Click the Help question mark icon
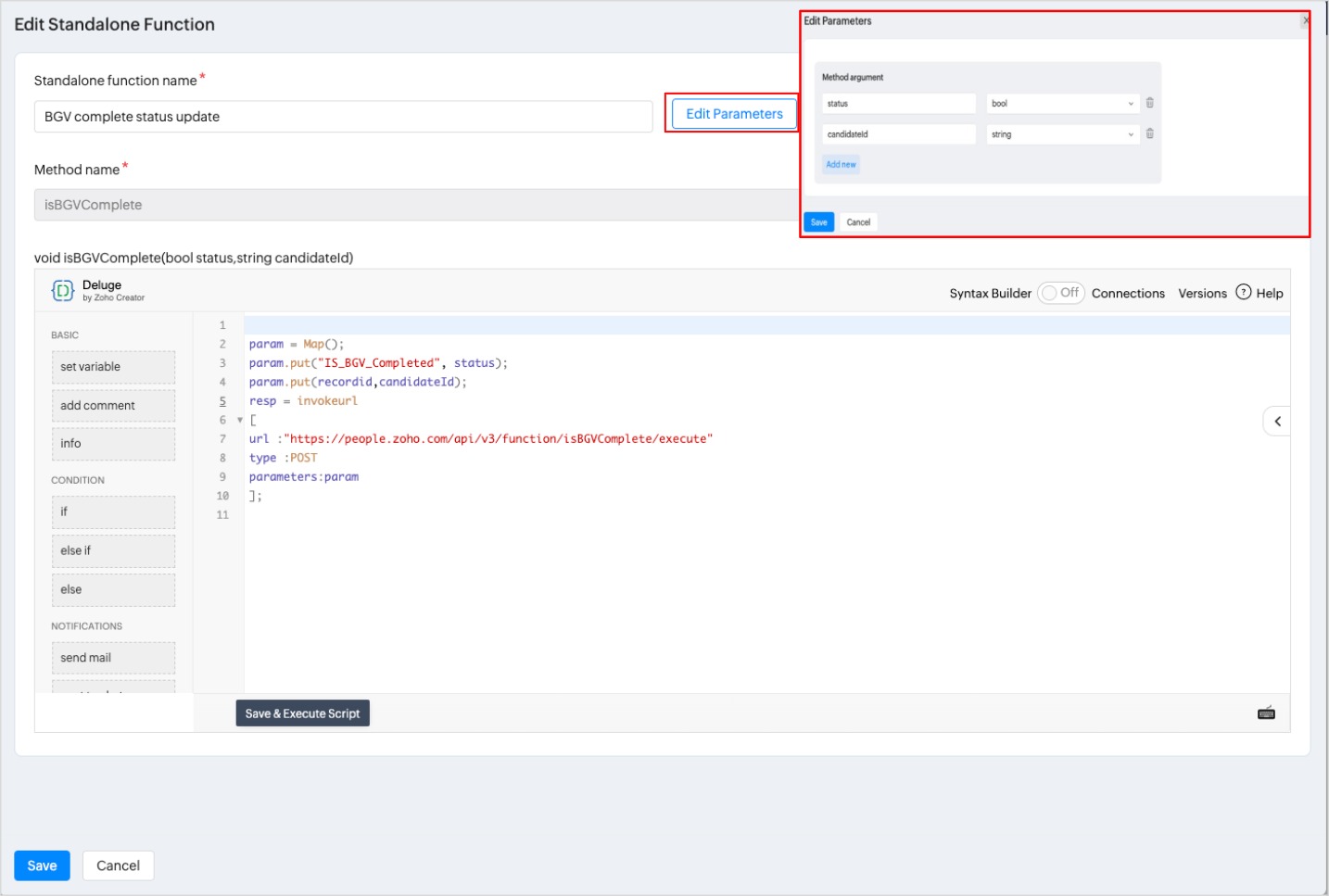The width and height of the screenshot is (1329, 896). 1244,292
